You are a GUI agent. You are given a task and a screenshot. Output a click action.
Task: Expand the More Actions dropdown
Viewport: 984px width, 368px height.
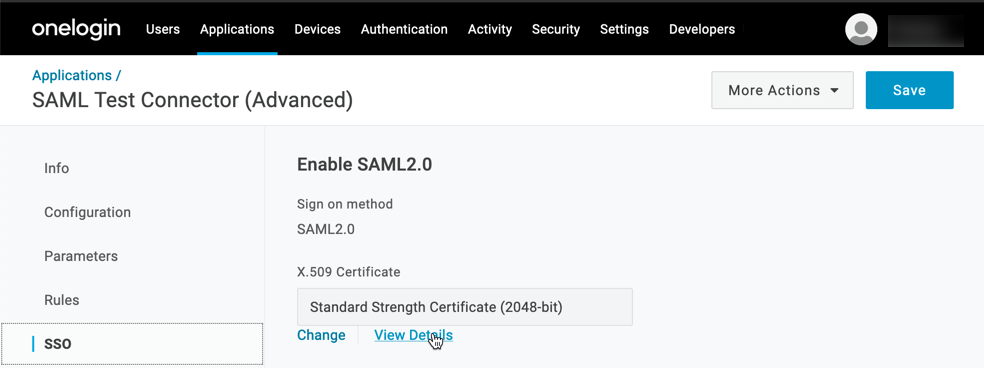coord(782,90)
